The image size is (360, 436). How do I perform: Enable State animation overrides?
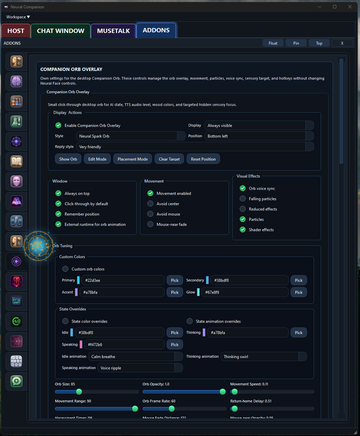pos(190,321)
